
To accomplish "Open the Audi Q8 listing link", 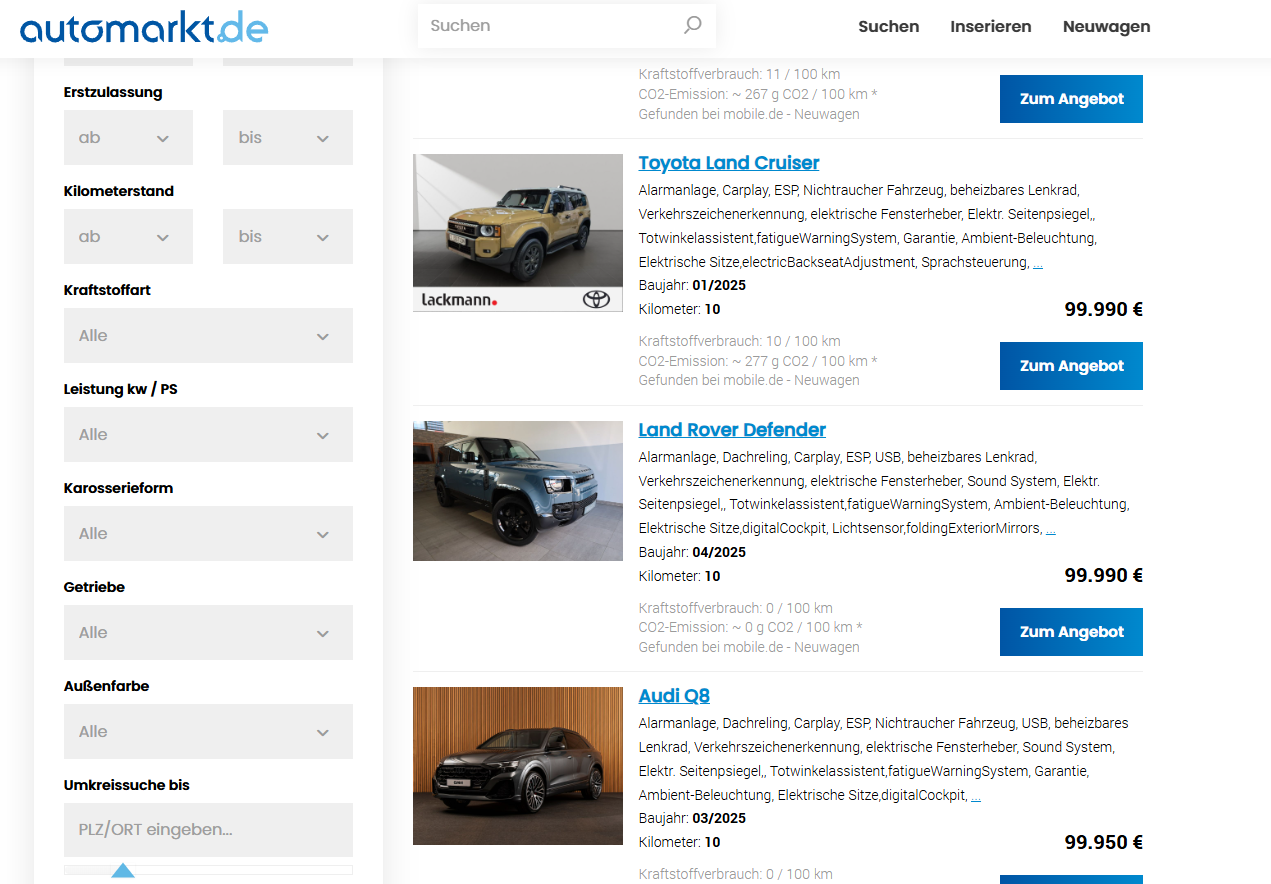I will point(674,696).
